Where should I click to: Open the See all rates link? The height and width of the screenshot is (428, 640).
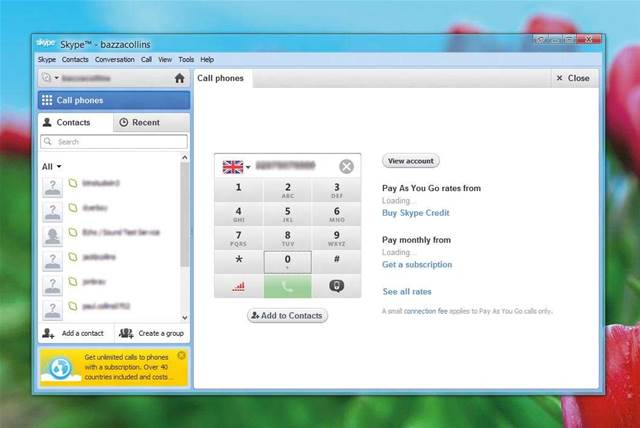pyautogui.click(x=407, y=292)
